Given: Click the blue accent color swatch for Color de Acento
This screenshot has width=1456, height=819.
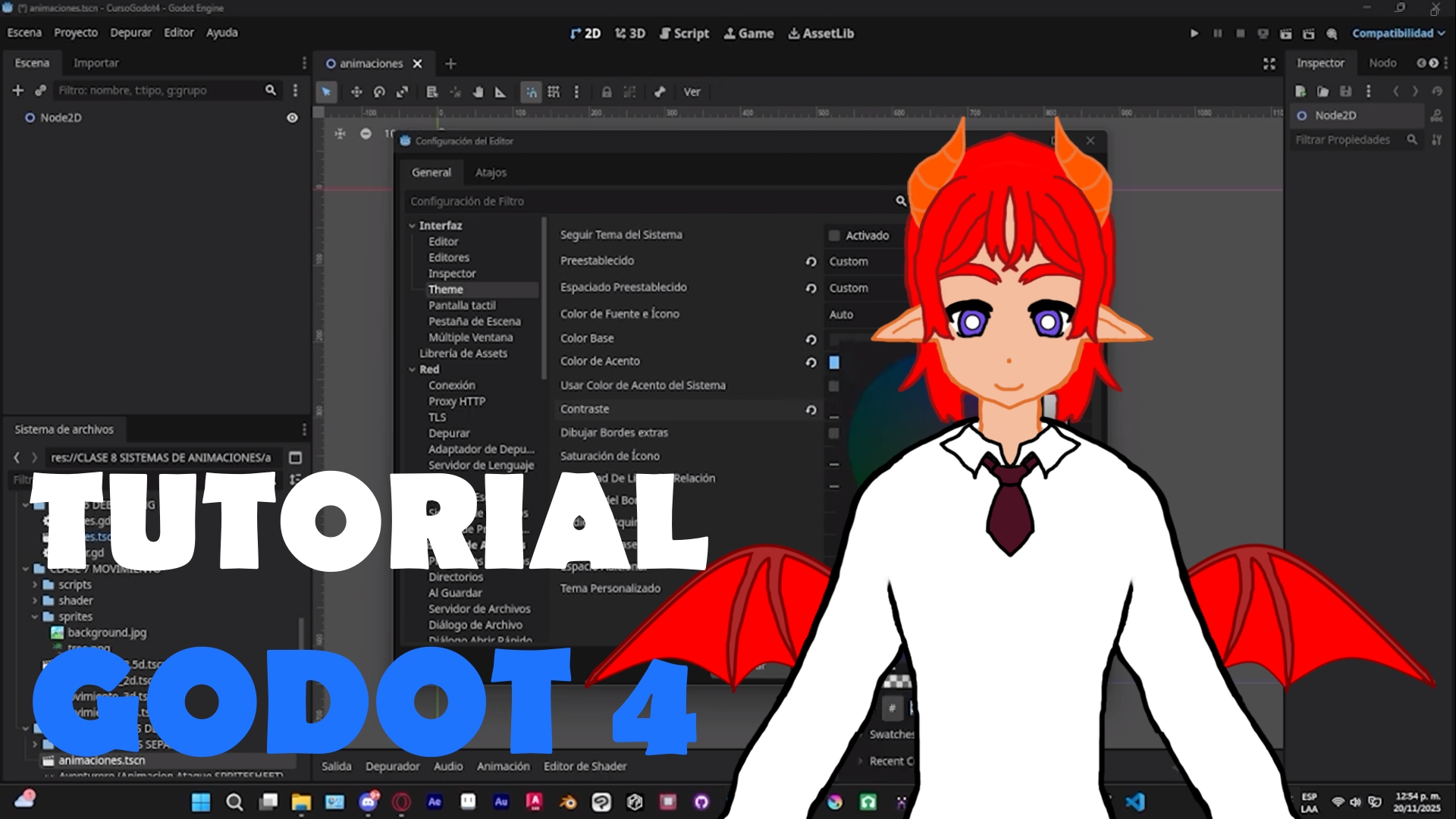Looking at the screenshot, I should pos(835,362).
